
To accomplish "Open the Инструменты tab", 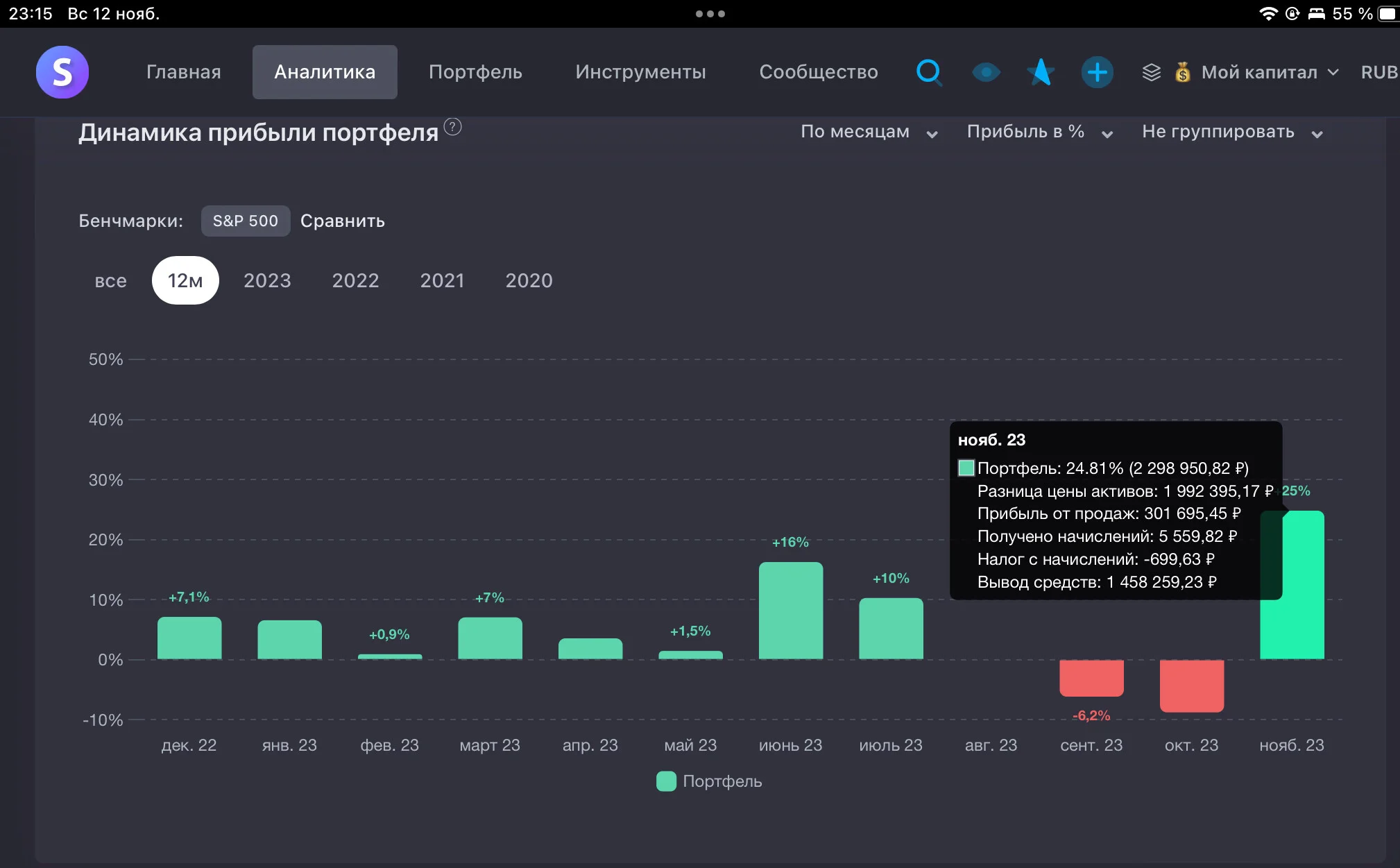I will (x=640, y=72).
